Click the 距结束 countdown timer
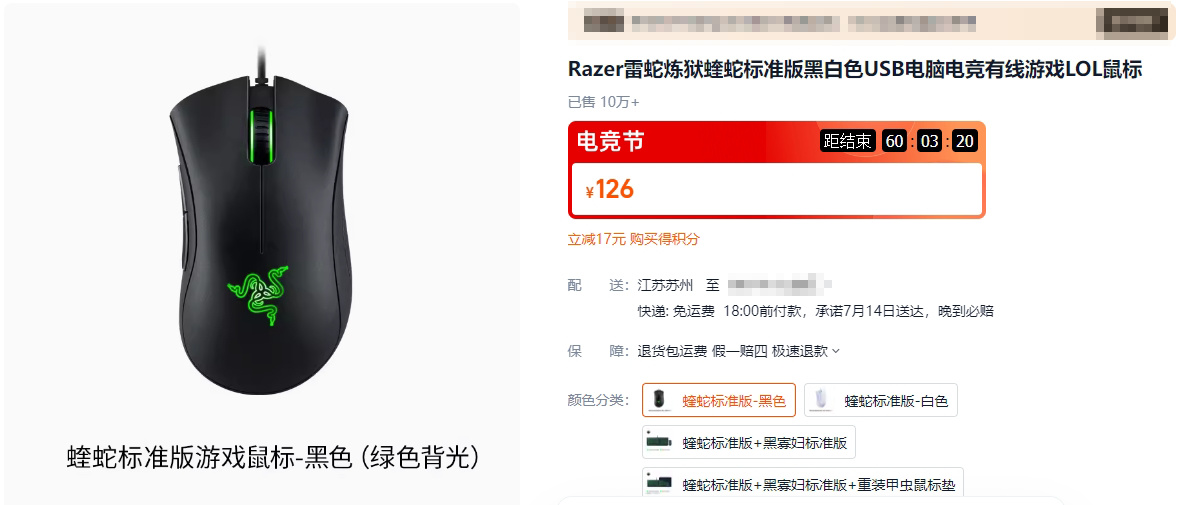The image size is (1188, 505). tap(899, 141)
